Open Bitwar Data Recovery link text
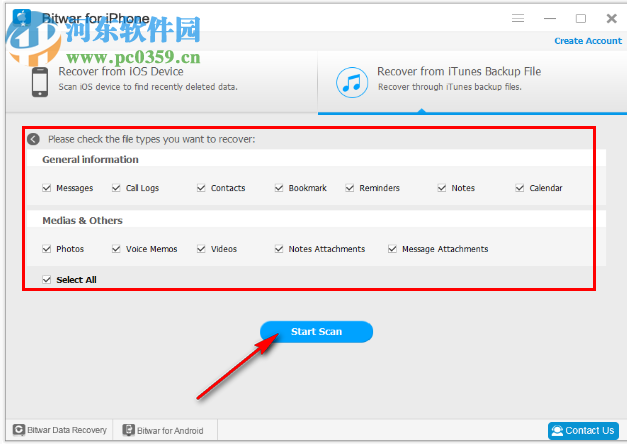 [67, 430]
